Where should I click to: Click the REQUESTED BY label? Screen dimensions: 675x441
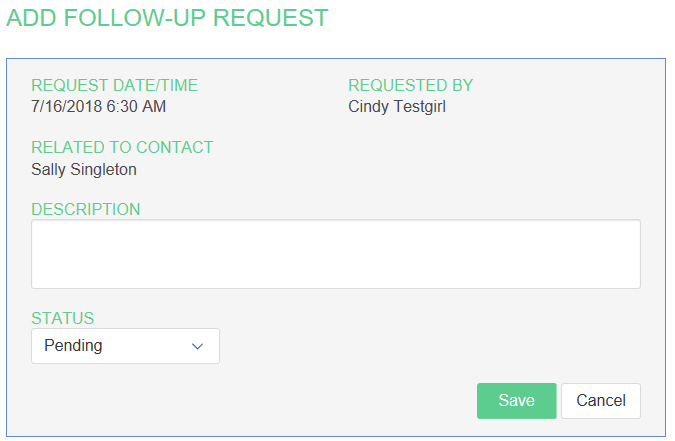(x=411, y=85)
